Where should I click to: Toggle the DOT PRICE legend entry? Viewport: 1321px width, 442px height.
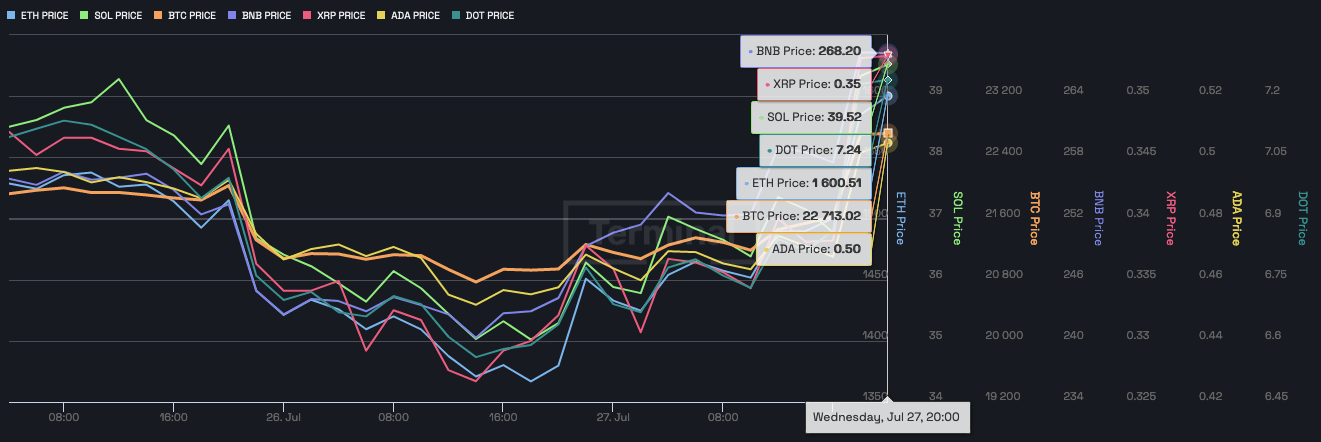[482, 16]
